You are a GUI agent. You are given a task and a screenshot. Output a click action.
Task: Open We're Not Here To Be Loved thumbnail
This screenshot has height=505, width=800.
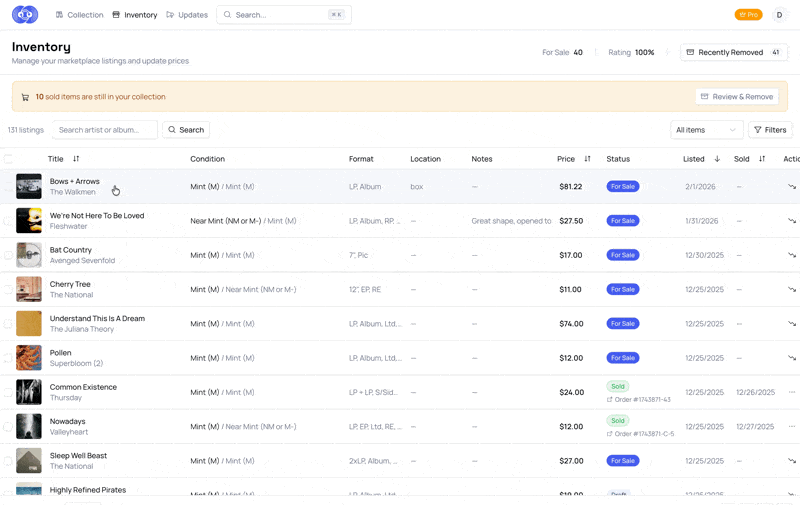29,220
